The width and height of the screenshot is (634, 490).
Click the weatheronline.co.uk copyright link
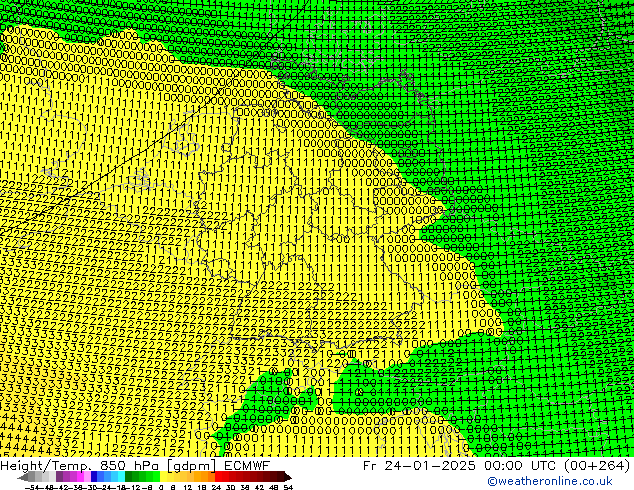550,481
